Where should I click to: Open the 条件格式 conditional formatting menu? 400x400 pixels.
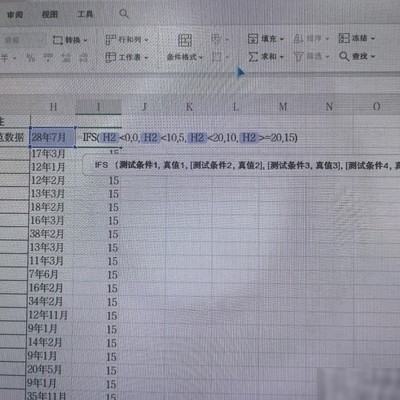tap(185, 48)
